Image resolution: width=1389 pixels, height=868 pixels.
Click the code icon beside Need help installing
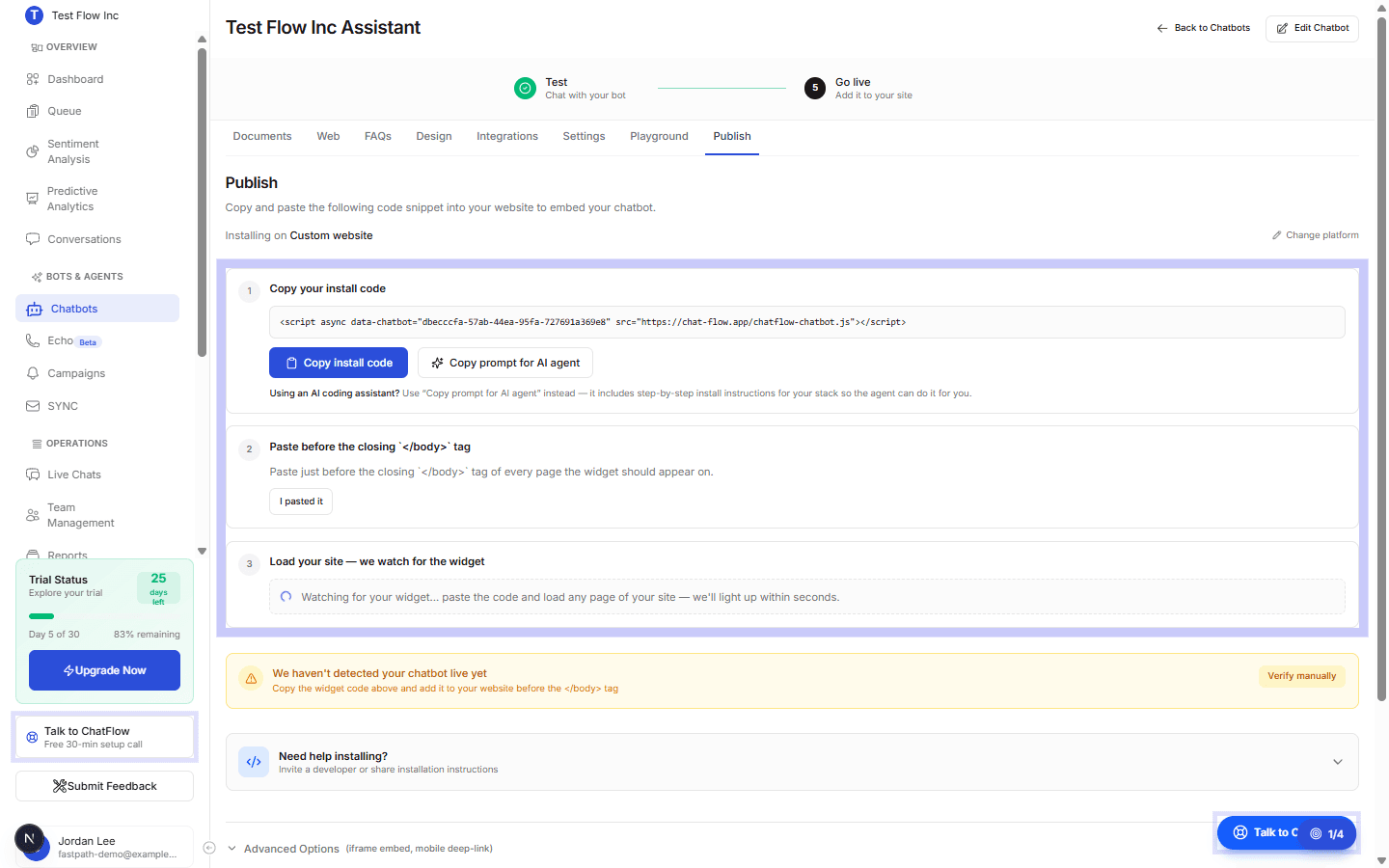click(x=254, y=762)
